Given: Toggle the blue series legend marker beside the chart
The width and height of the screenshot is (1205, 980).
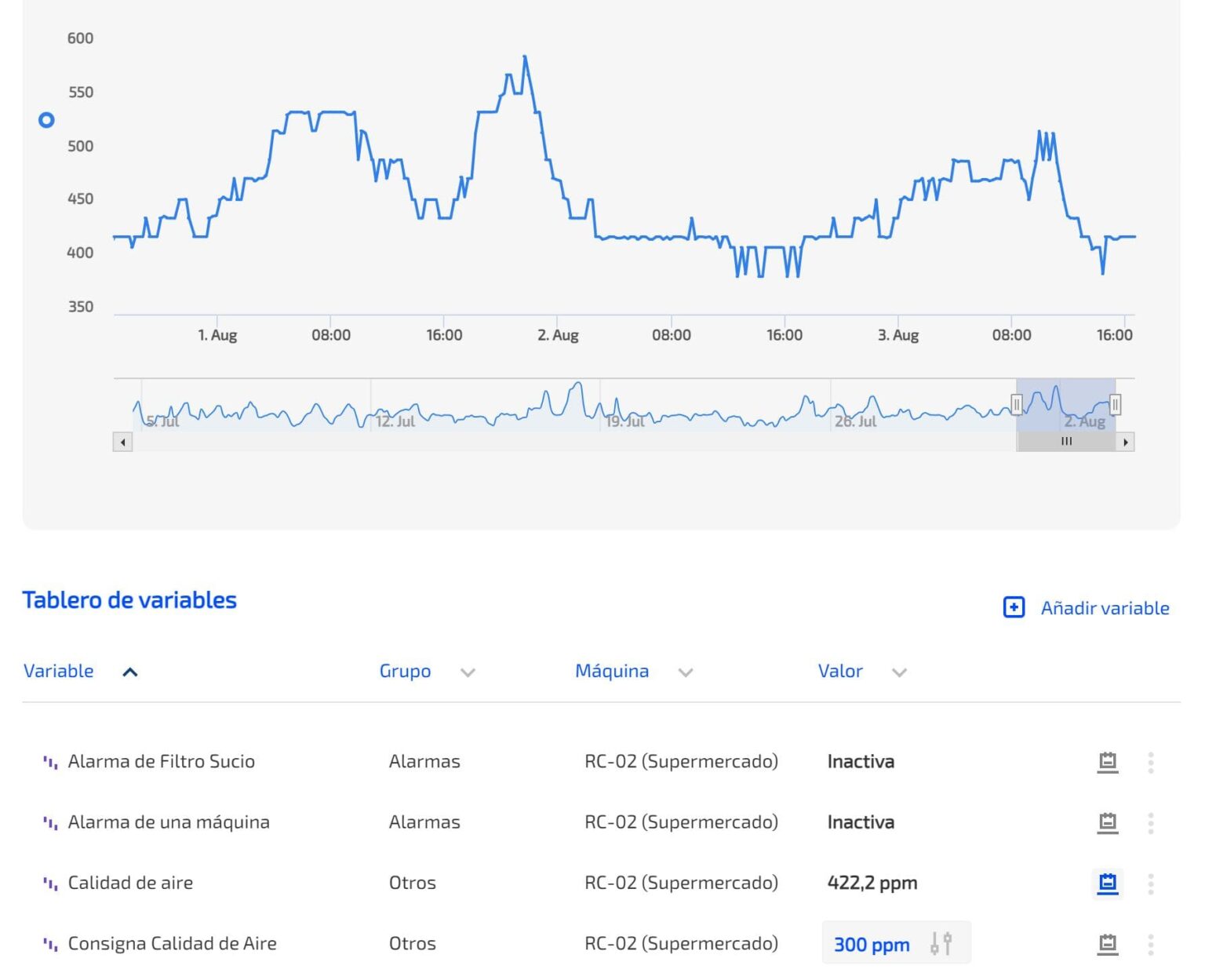Looking at the screenshot, I should (46, 120).
